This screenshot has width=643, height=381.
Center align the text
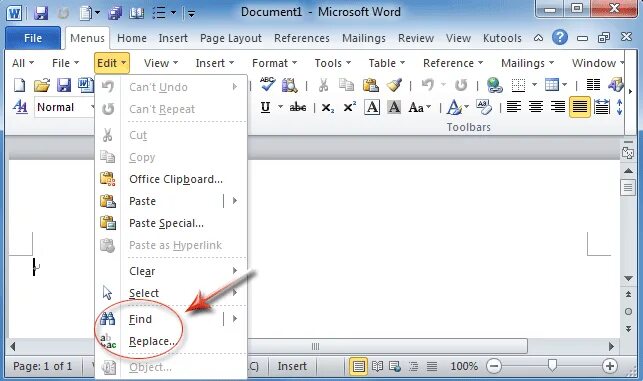(536, 107)
